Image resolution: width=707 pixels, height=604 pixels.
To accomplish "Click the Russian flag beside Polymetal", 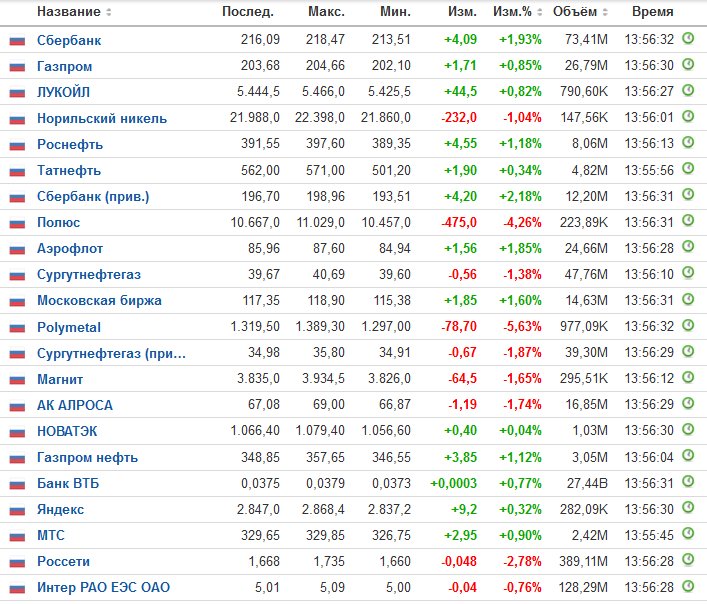I will click(17, 328).
